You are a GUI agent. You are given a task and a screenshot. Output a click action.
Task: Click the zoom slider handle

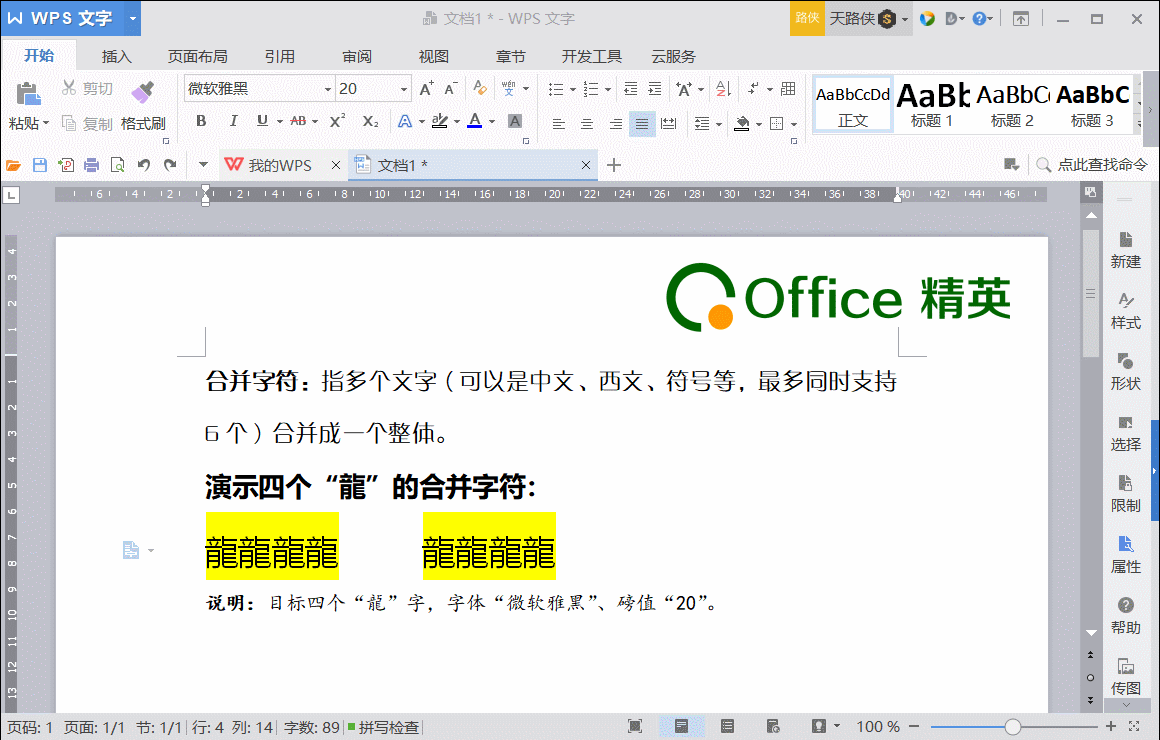pos(1013,727)
